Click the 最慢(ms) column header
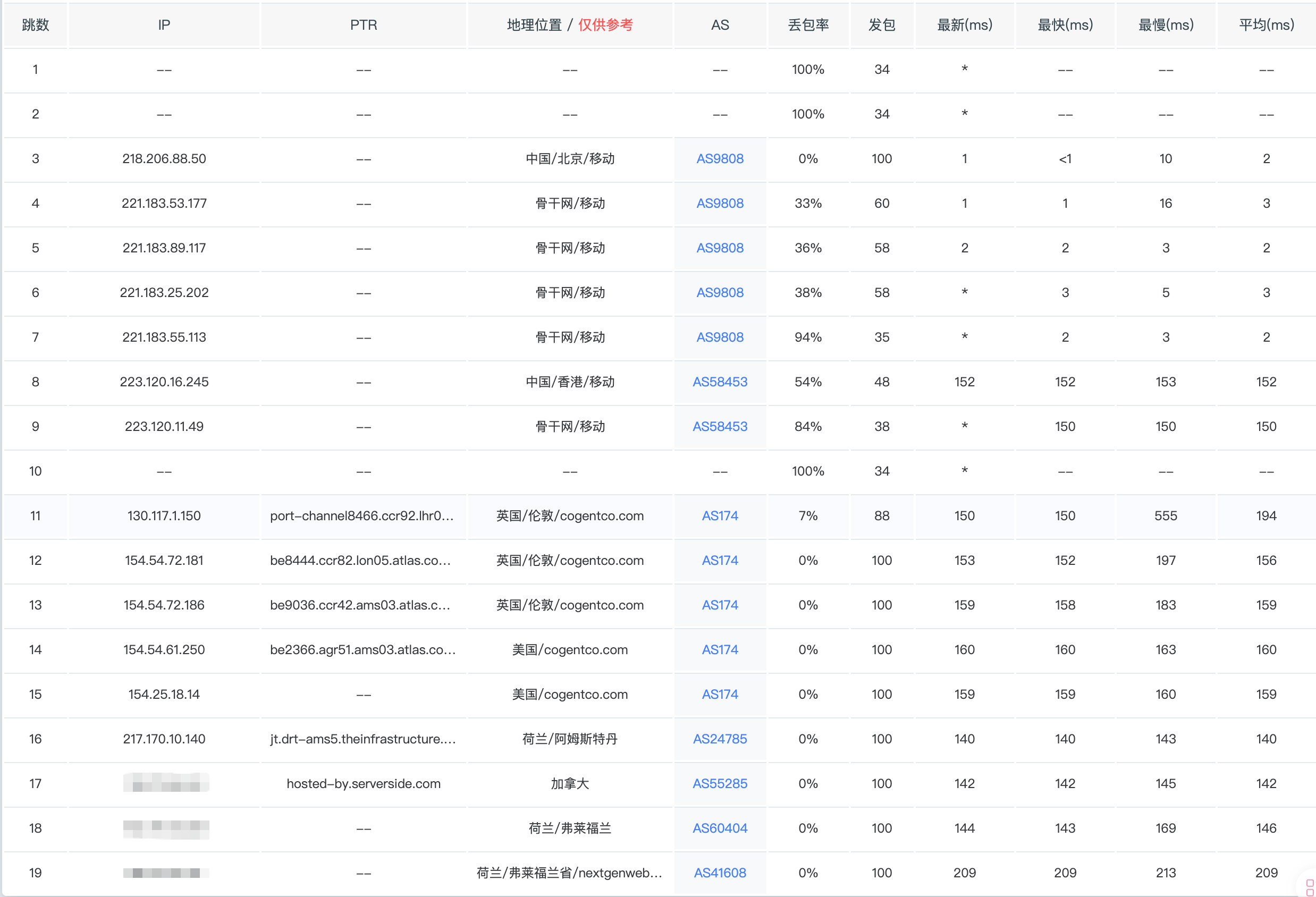The image size is (1316, 897). click(1166, 25)
